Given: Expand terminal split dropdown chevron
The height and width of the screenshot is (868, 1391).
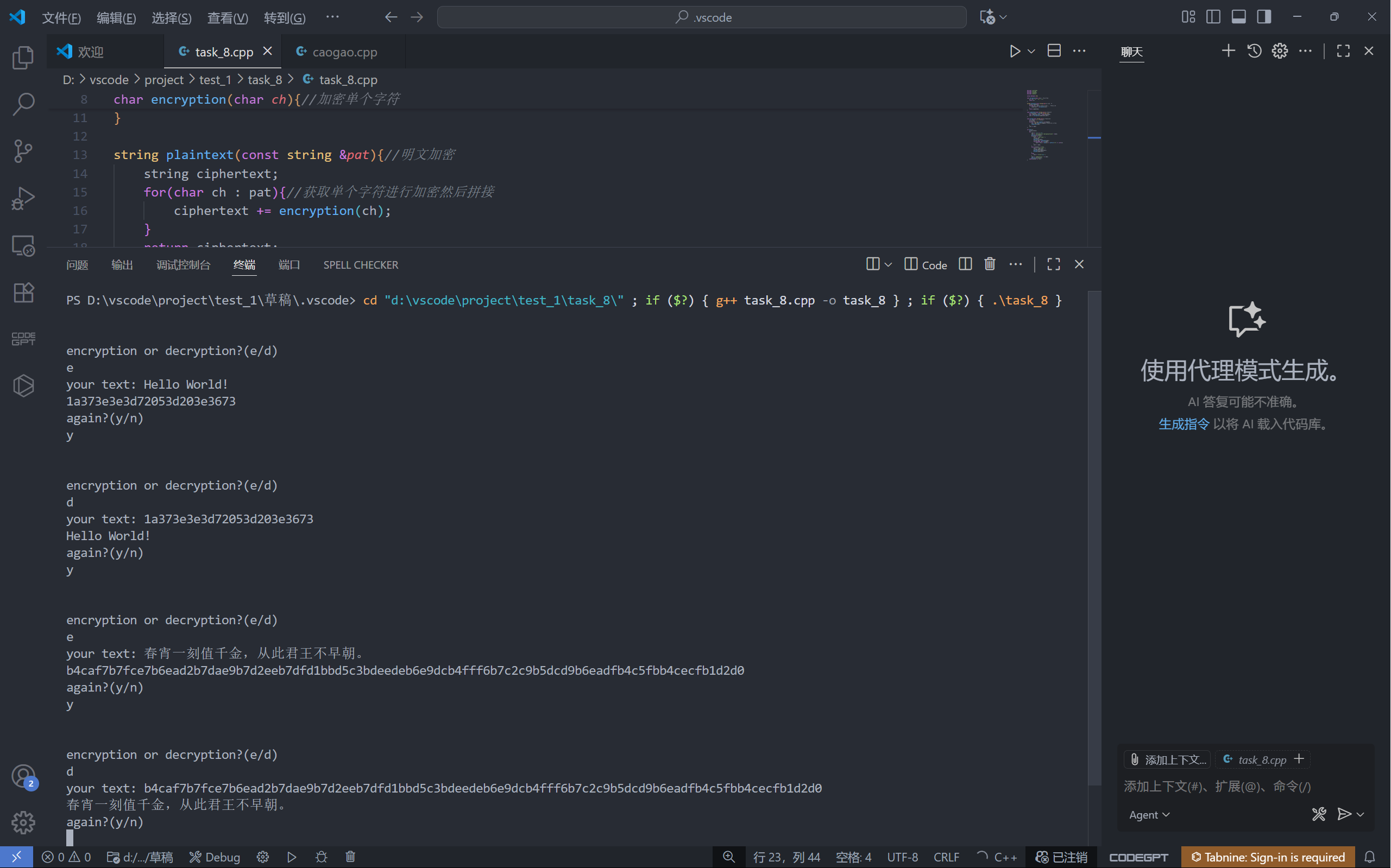Looking at the screenshot, I should point(889,265).
